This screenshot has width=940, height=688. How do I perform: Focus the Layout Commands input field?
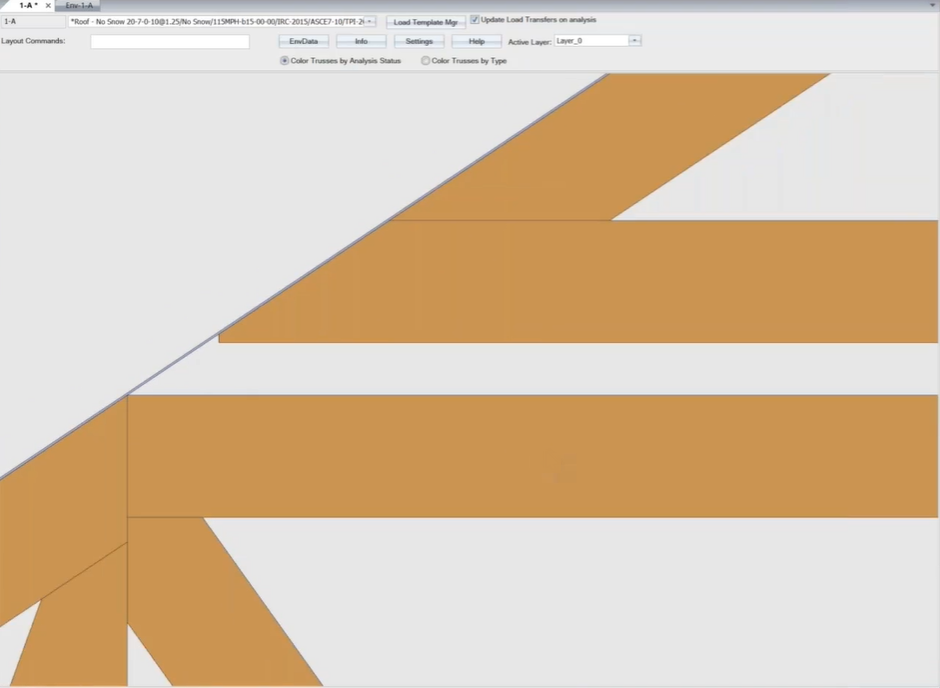tap(169, 42)
